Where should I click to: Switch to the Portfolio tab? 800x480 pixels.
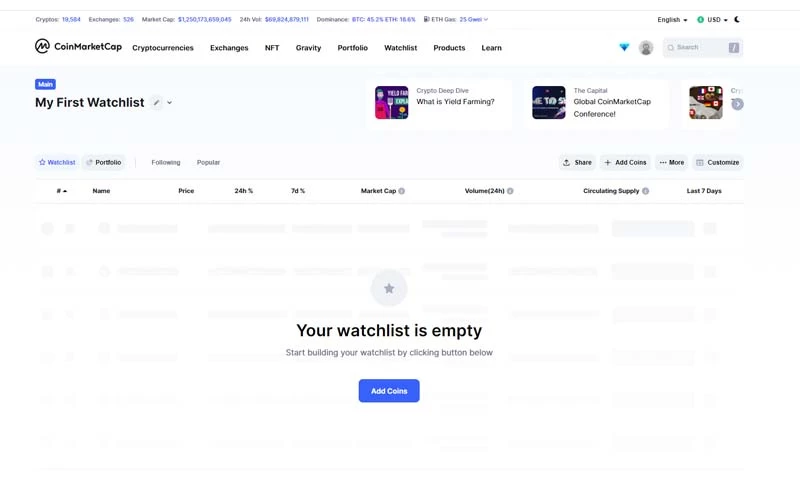104,162
